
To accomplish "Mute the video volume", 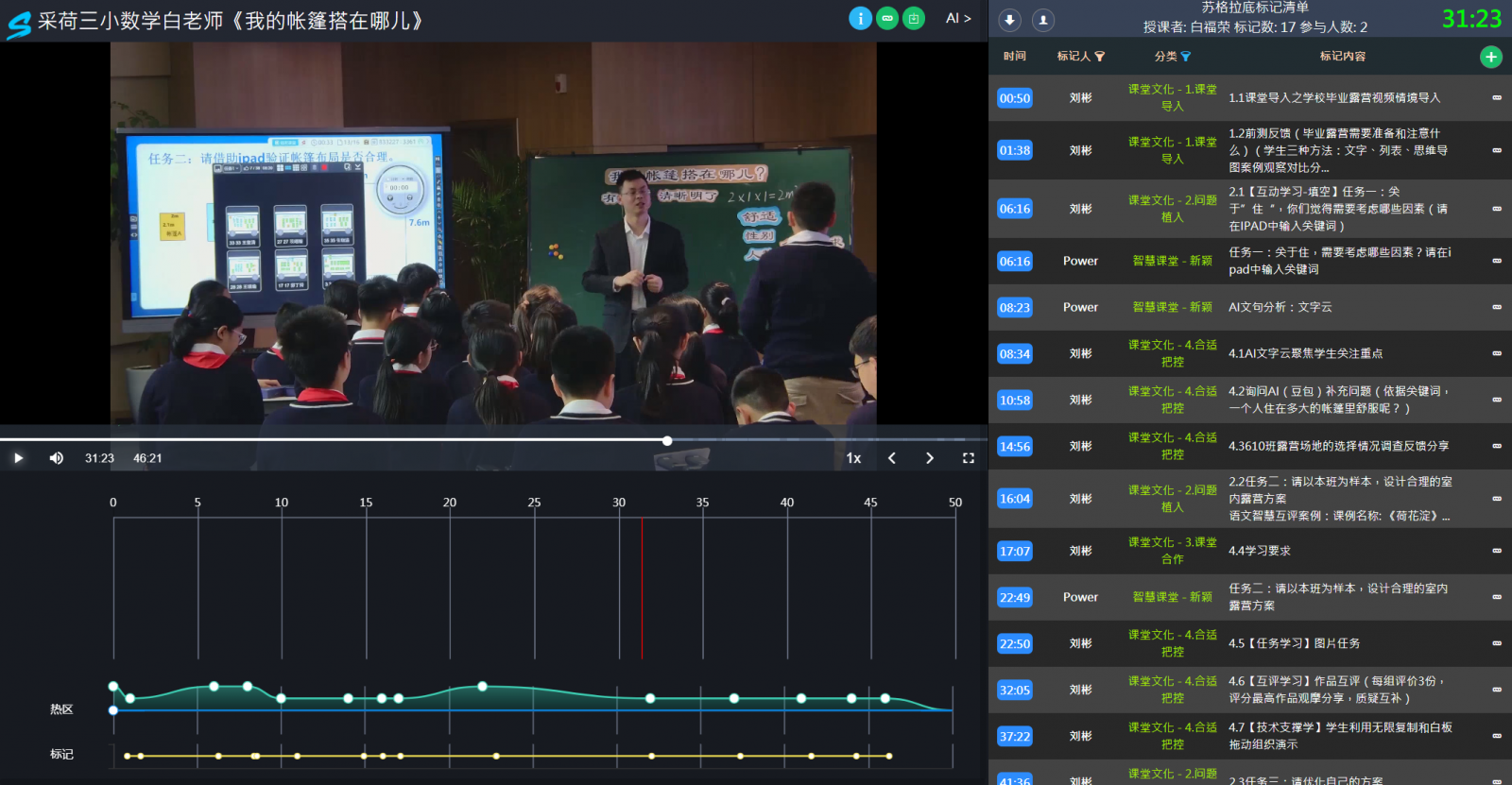I will 57,458.
